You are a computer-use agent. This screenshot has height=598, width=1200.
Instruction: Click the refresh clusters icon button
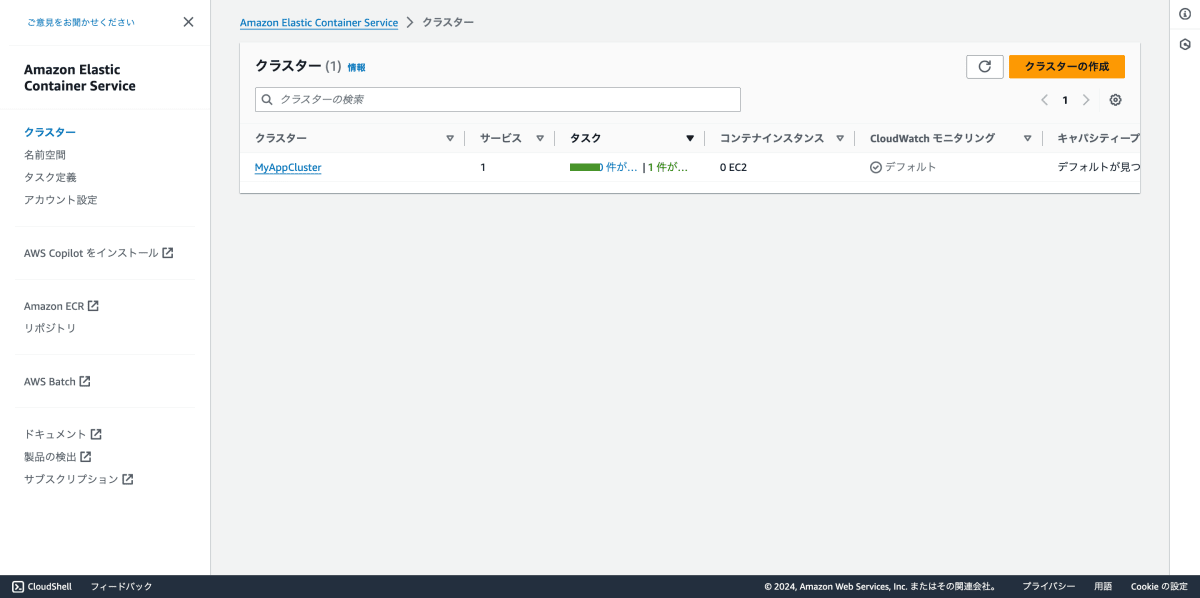[x=984, y=66]
